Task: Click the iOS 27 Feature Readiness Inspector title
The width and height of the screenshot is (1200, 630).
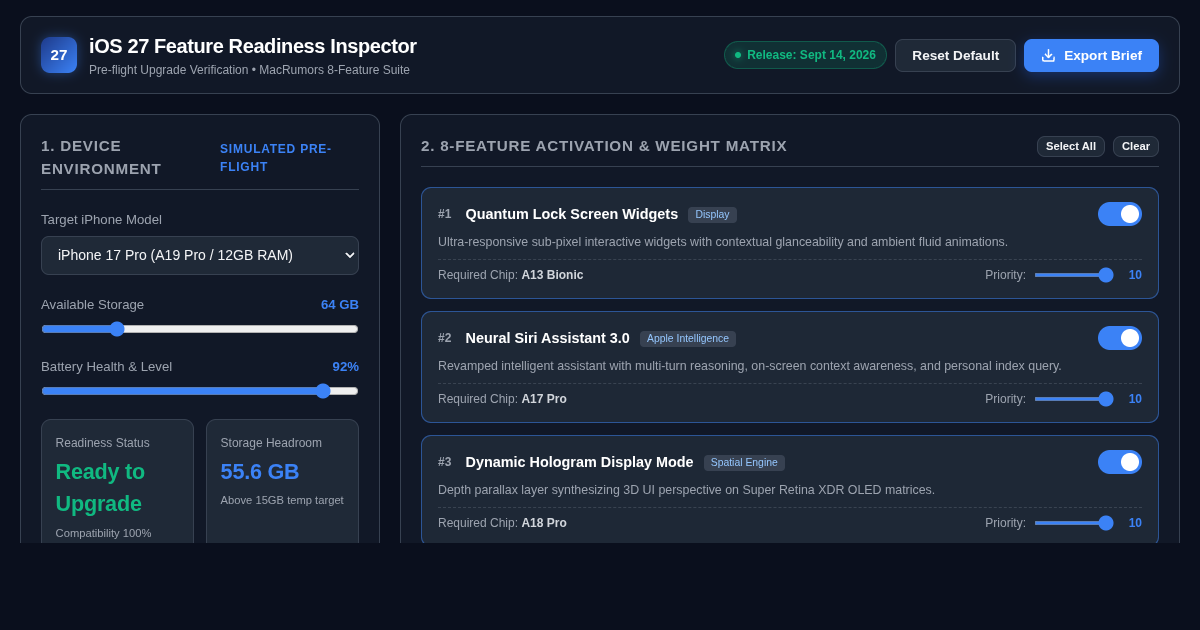Action: (253, 46)
